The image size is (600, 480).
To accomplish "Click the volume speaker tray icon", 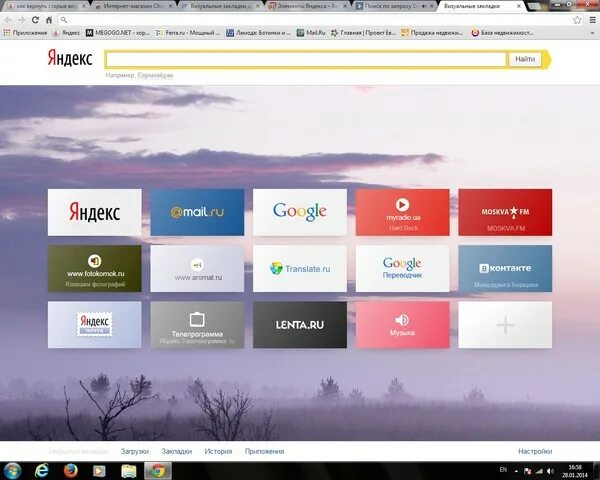I will pos(550,471).
